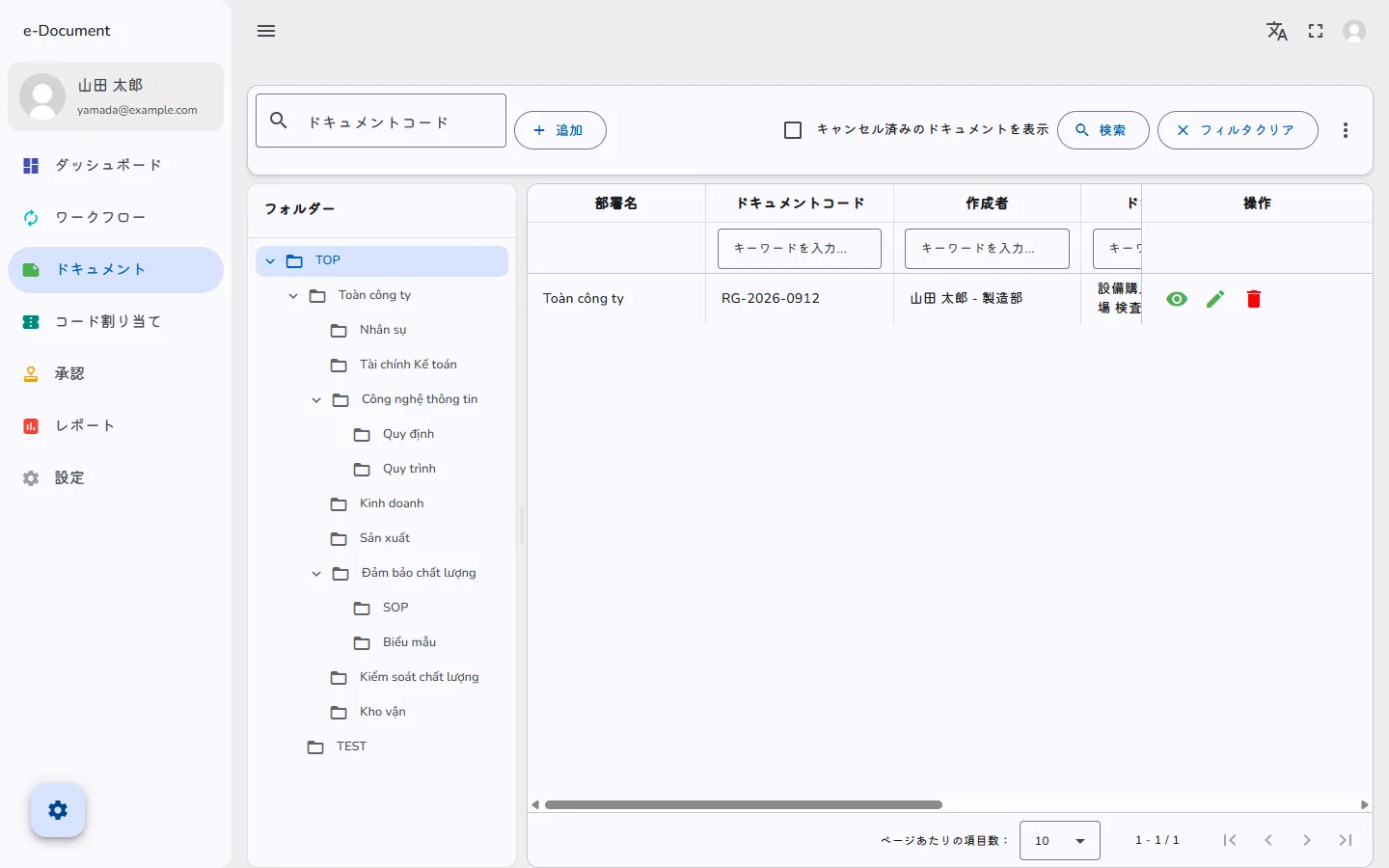The height and width of the screenshot is (868, 1389).
Task: Collapse Công nghệ thông tin chevron
Action: pyautogui.click(x=316, y=400)
